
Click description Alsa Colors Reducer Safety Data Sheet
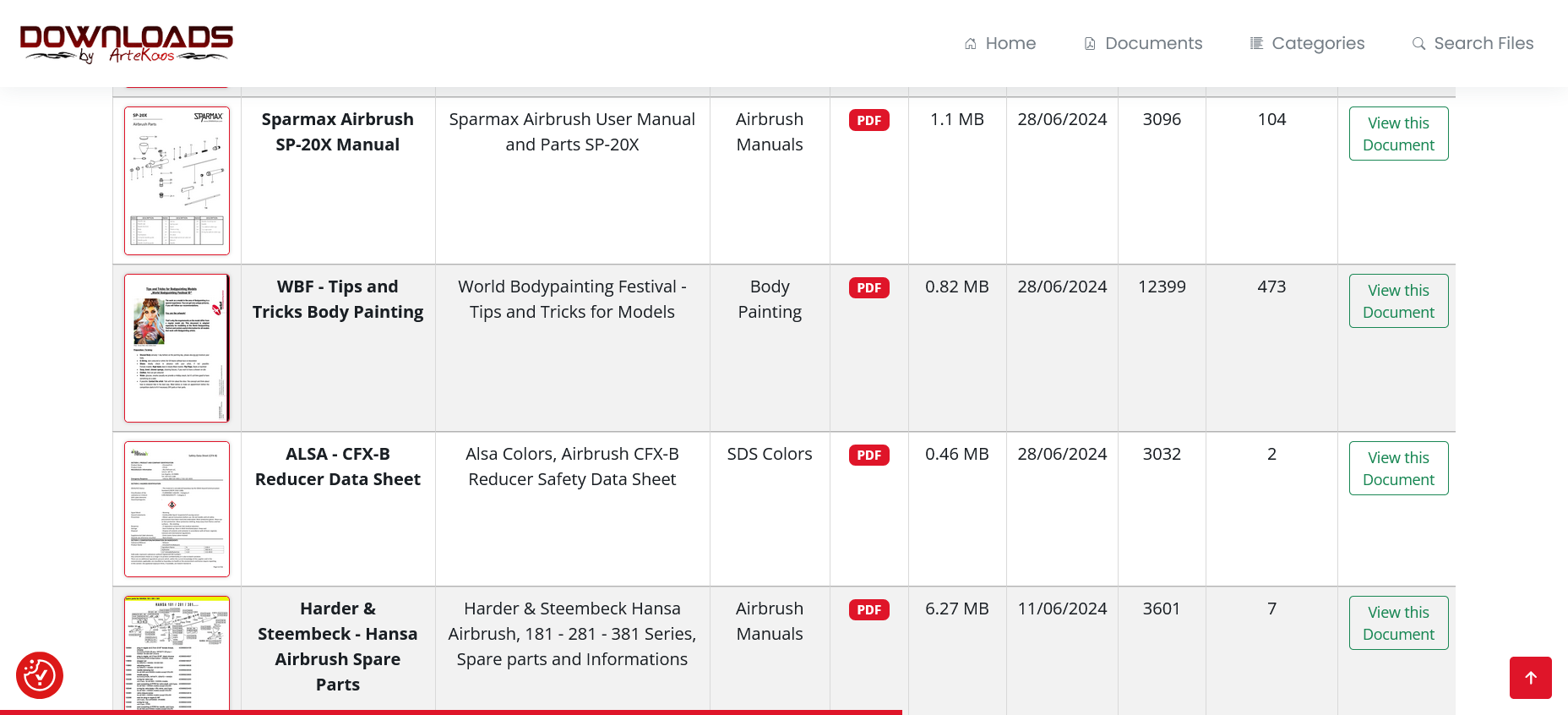(x=572, y=467)
